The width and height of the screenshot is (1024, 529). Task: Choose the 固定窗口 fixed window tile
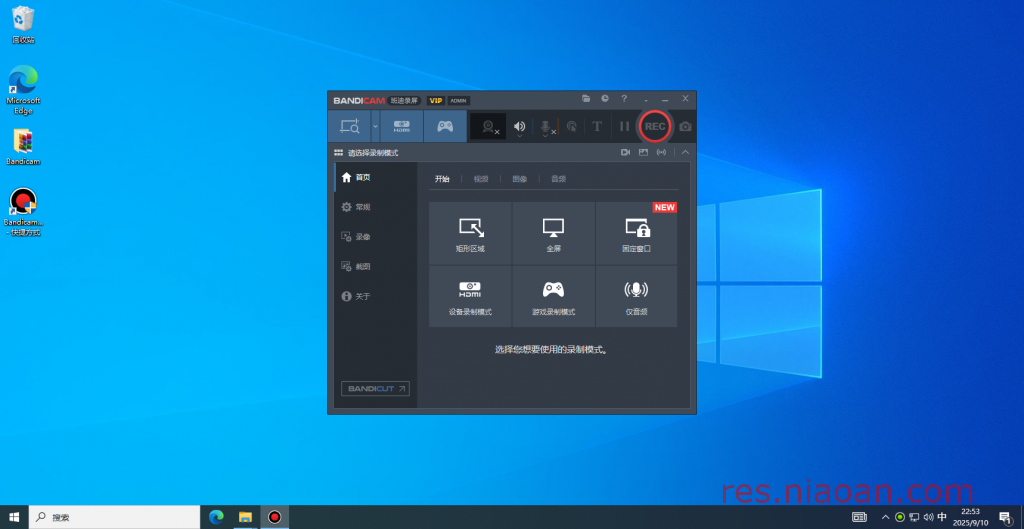click(x=637, y=233)
